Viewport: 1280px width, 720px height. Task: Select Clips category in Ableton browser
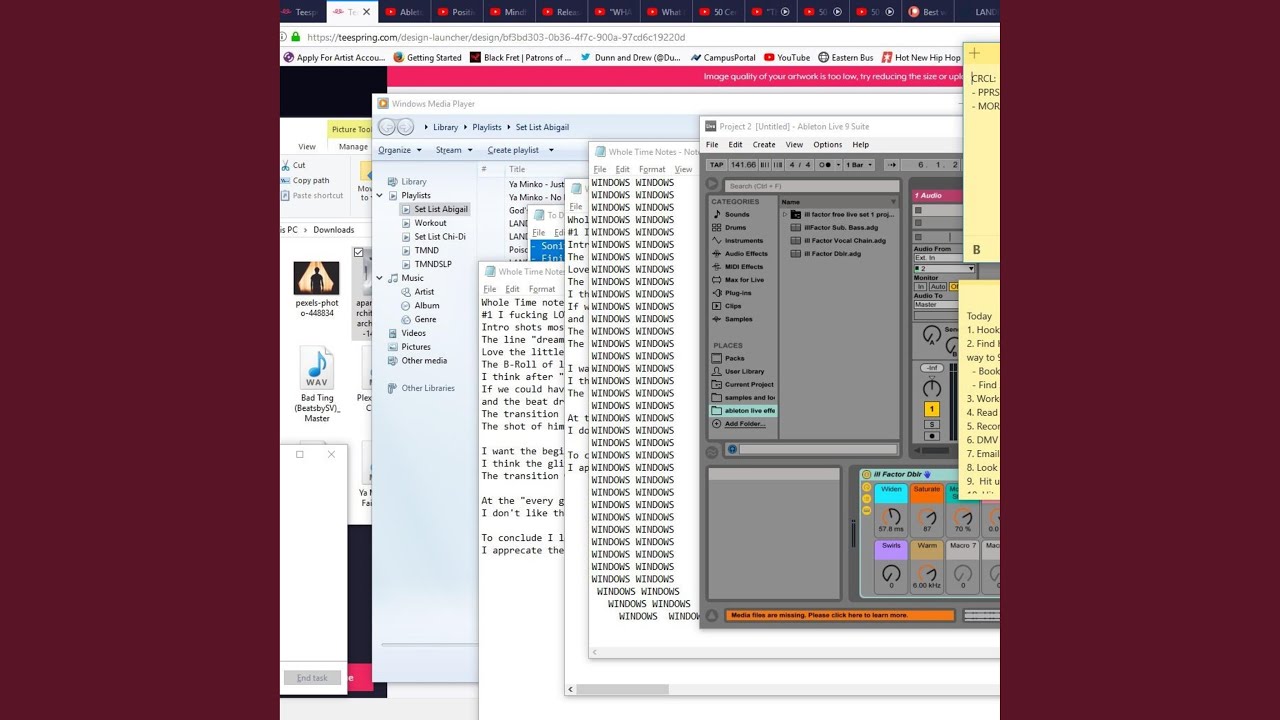[733, 306]
